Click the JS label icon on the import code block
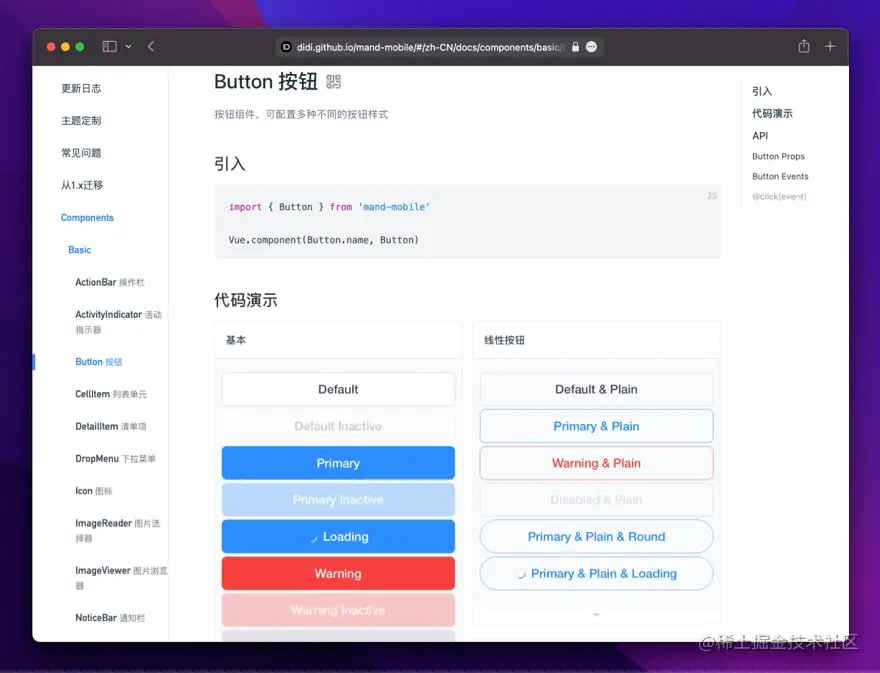The height and width of the screenshot is (673, 880). point(711,197)
